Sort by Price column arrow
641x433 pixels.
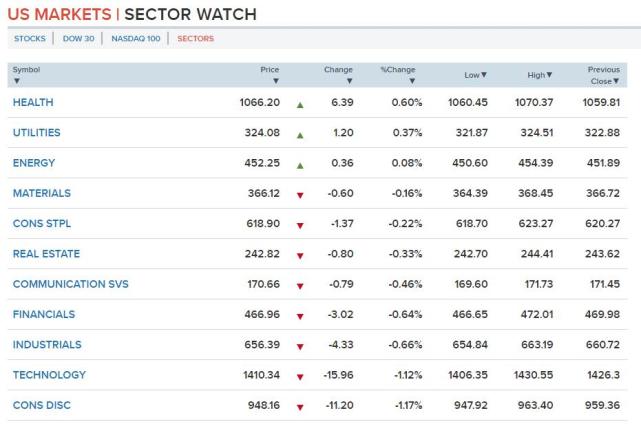pyautogui.click(x=276, y=81)
